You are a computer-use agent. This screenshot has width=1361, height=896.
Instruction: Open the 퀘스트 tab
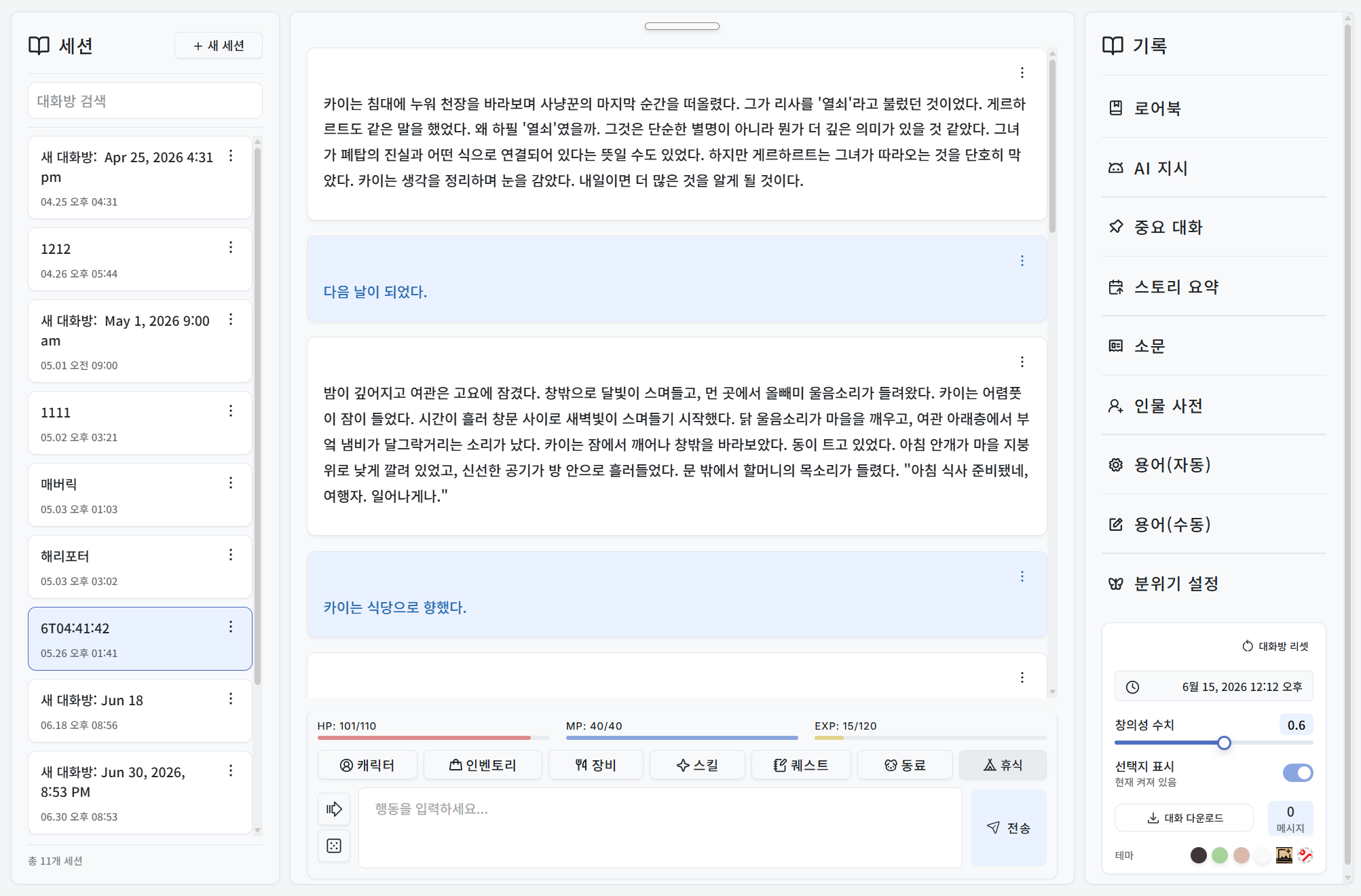tap(801, 766)
